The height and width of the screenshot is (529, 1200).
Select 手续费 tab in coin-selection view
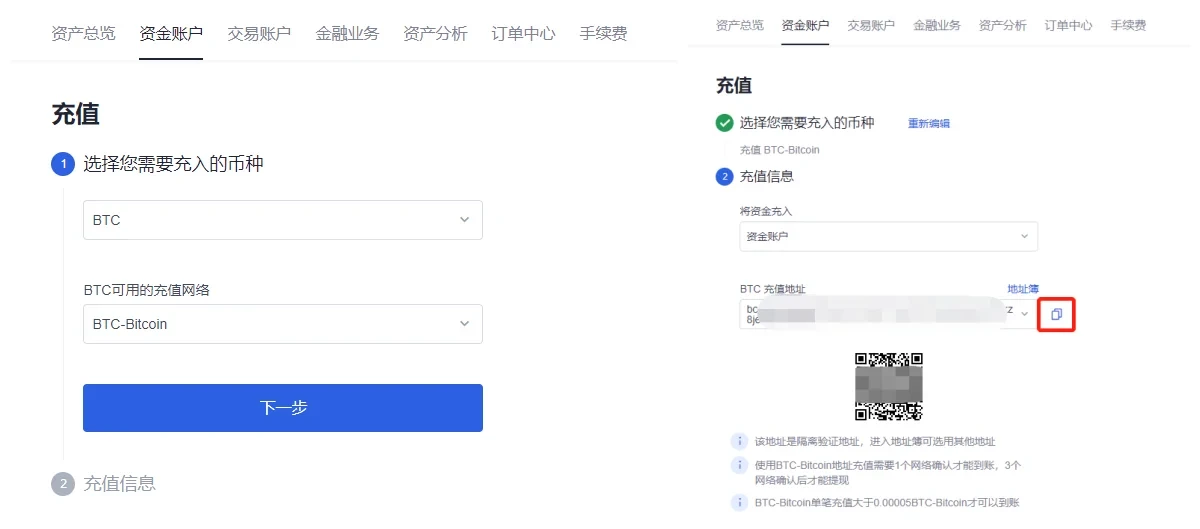(603, 33)
